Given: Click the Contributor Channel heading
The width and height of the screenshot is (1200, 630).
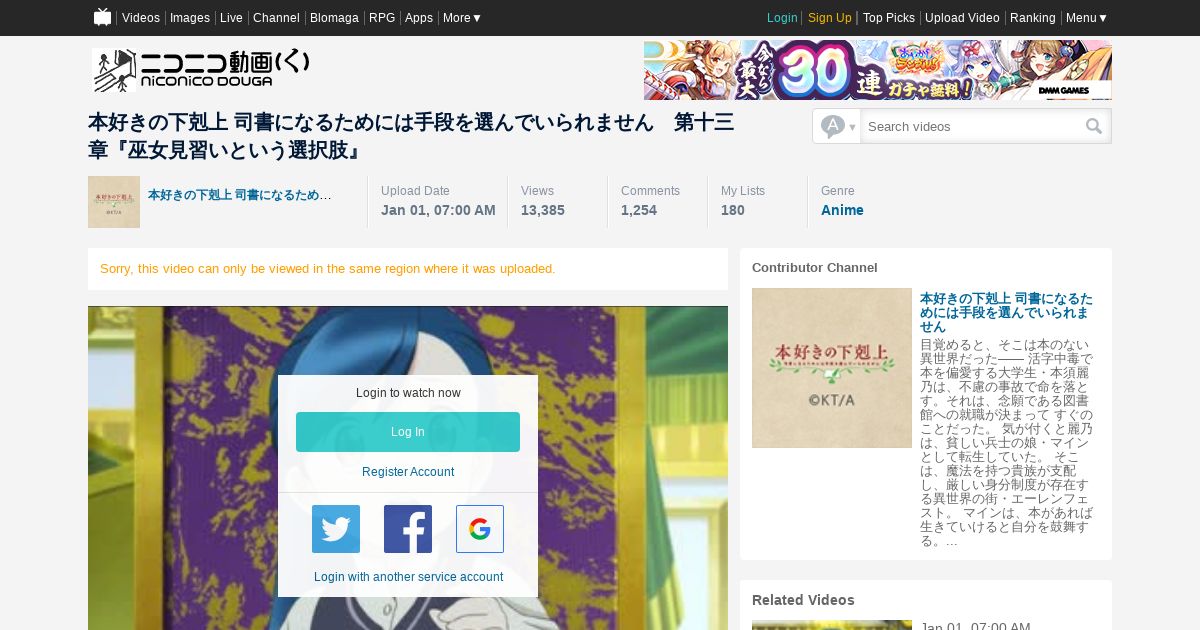Looking at the screenshot, I should [815, 268].
